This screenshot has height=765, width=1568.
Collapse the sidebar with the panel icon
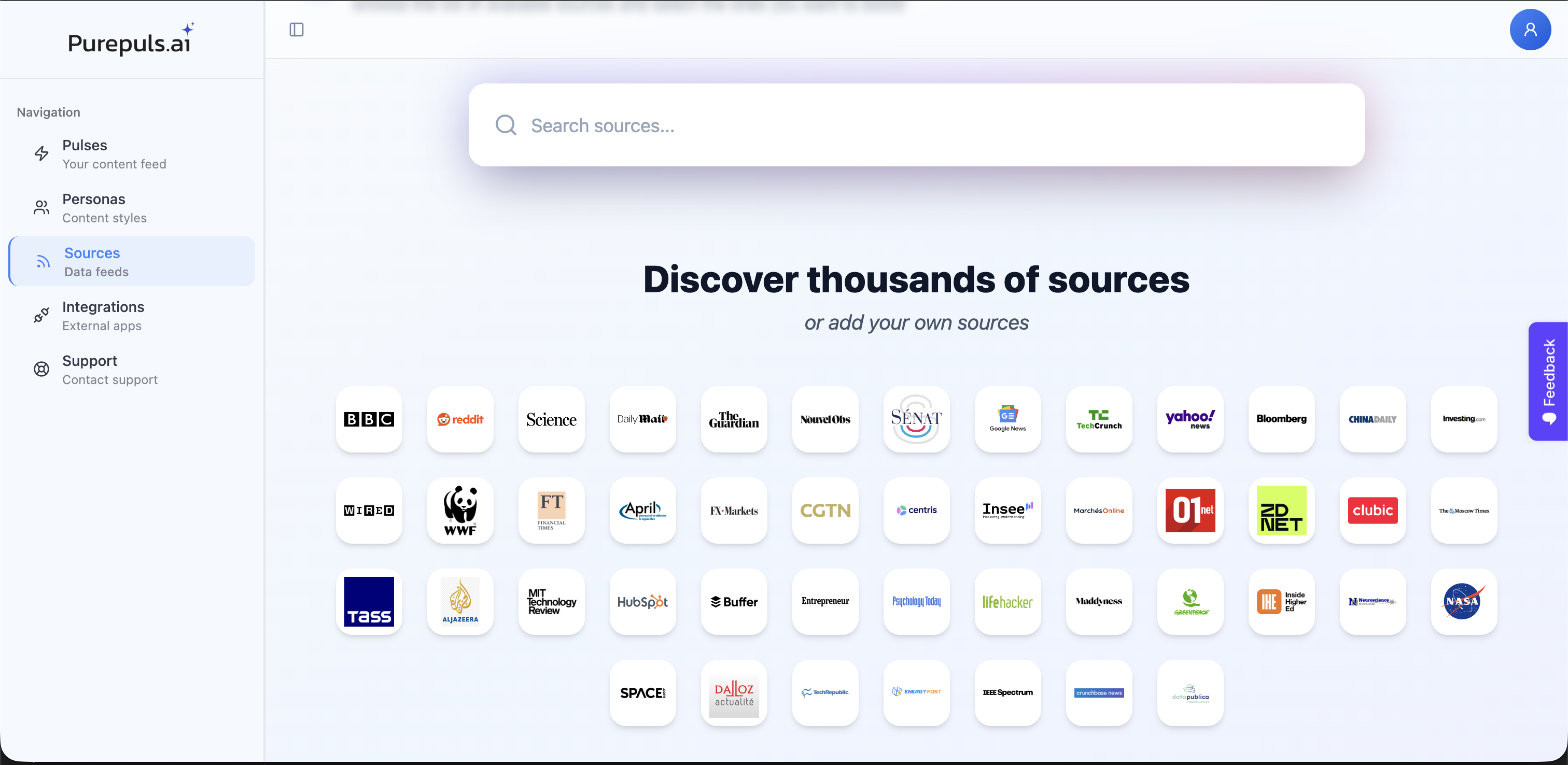(x=297, y=29)
